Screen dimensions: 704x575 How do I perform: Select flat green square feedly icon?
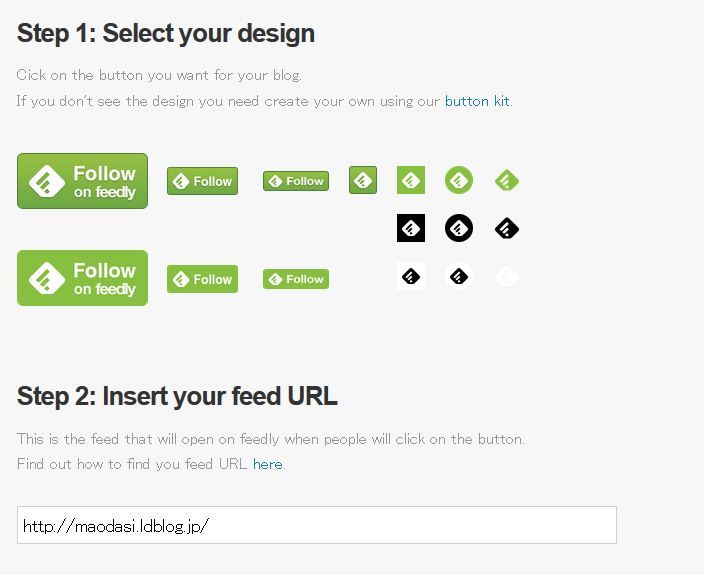tap(411, 180)
